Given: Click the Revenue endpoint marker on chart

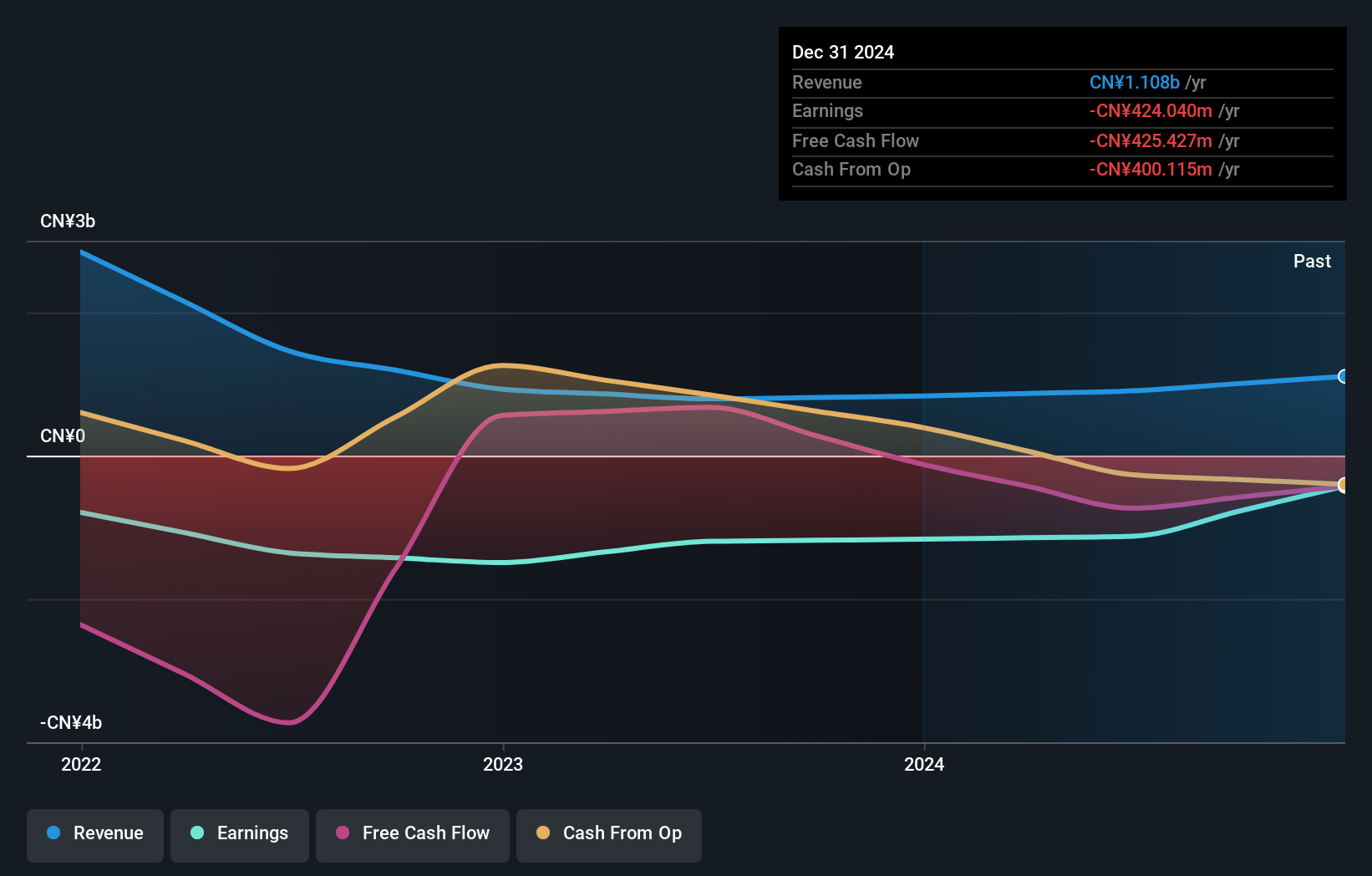Looking at the screenshot, I should tap(1344, 376).
